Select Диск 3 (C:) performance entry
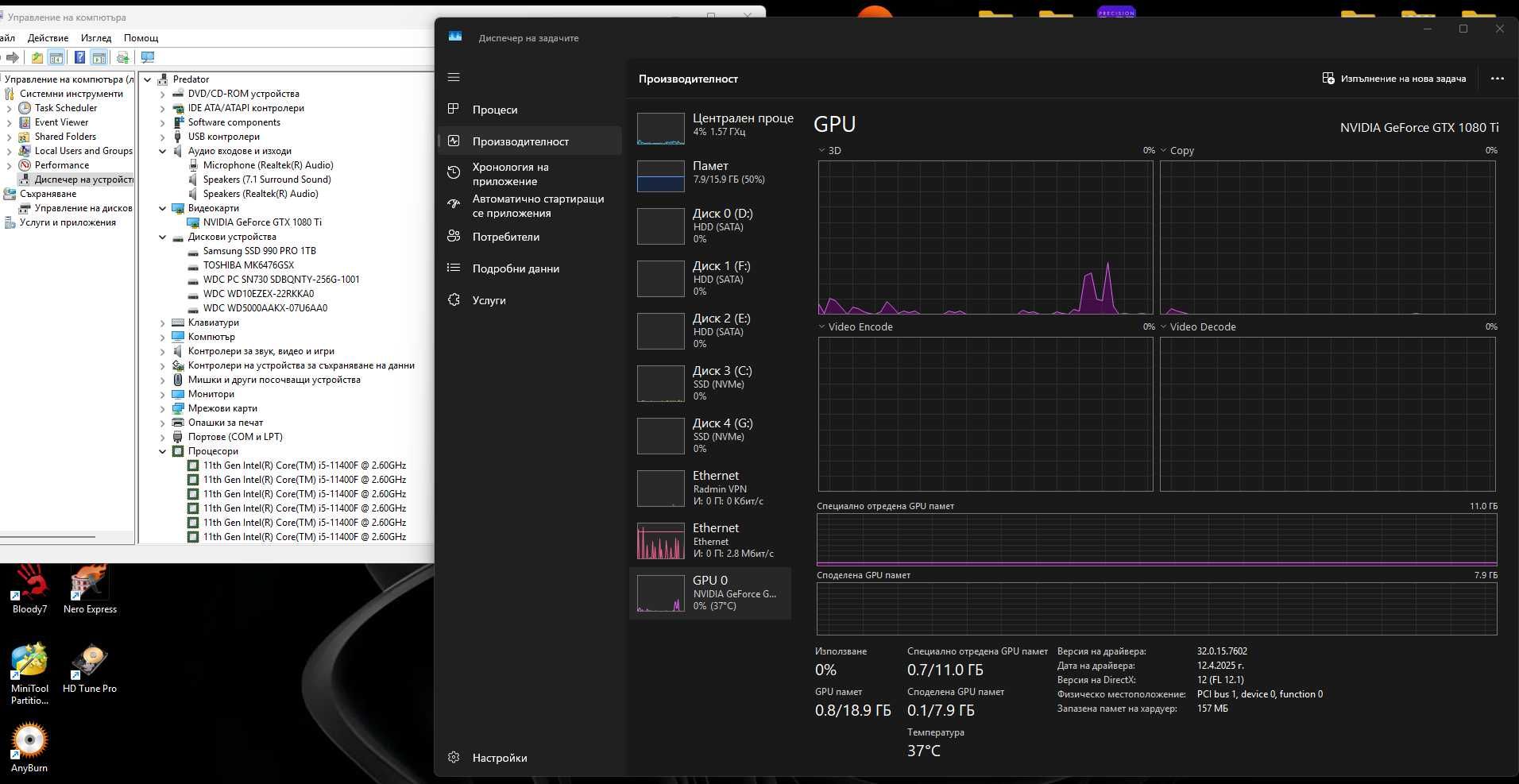 [710, 384]
